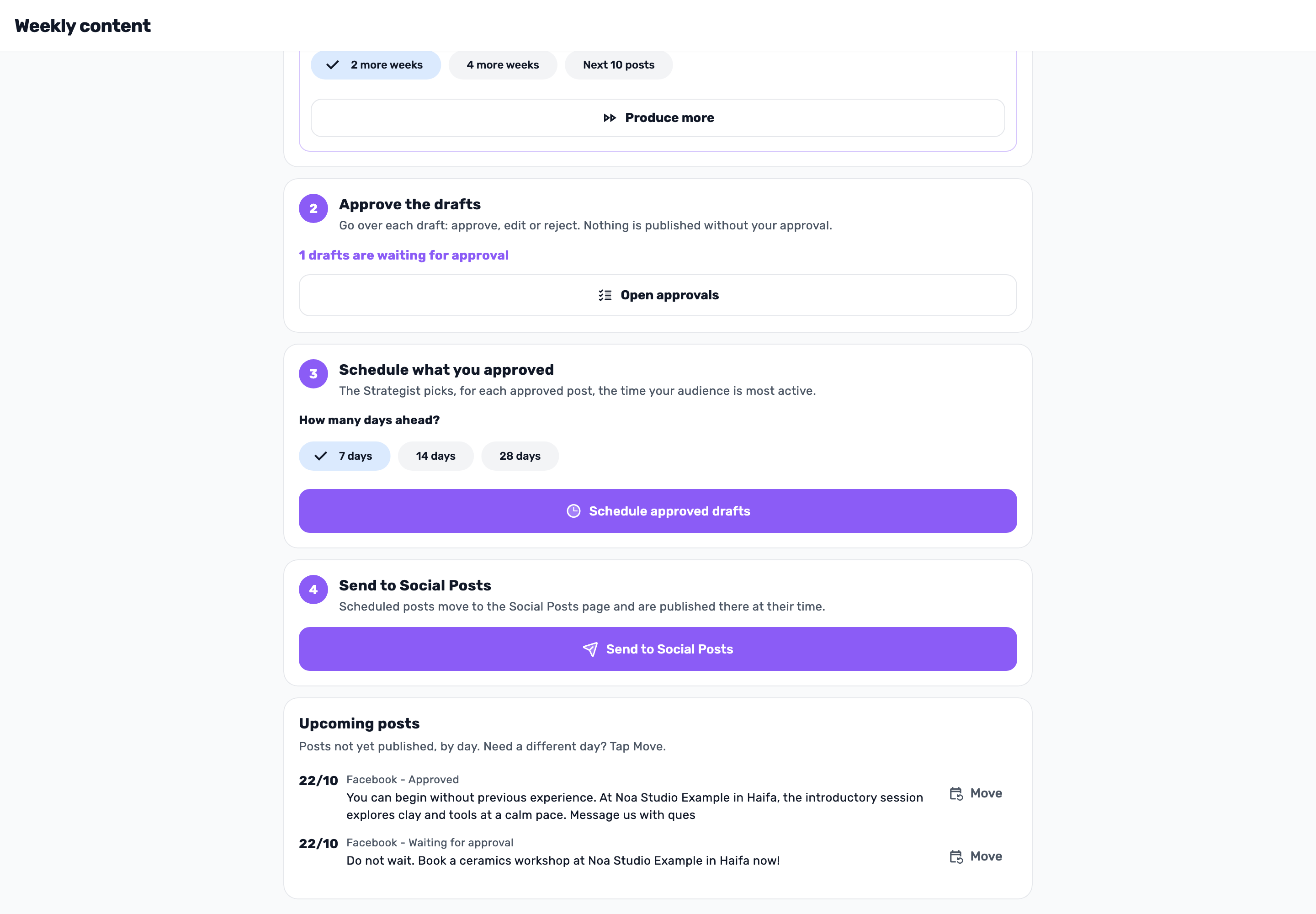Image resolution: width=1316 pixels, height=914 pixels.
Task: Click the step 3 numbered circle badge
Action: (313, 374)
